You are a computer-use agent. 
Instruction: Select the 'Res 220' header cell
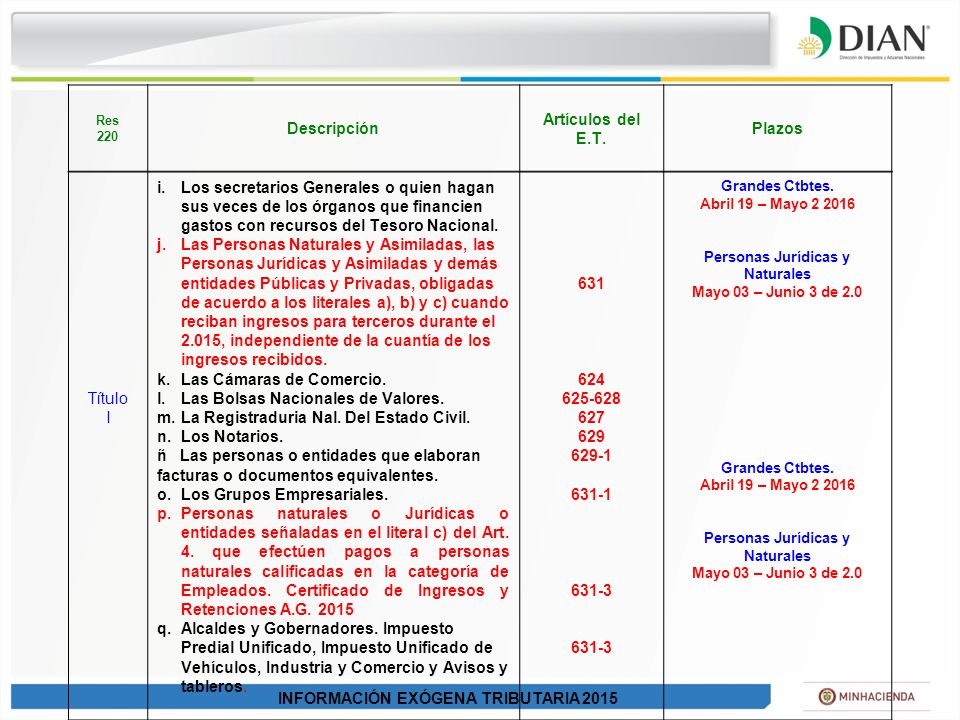(x=107, y=129)
